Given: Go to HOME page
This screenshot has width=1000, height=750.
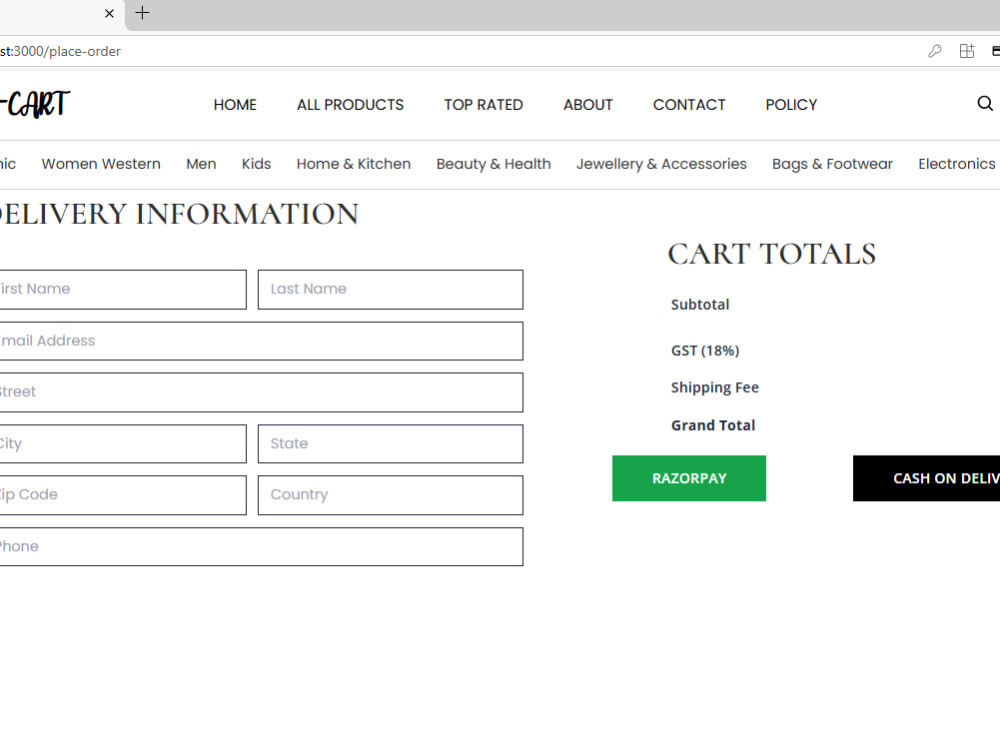Looking at the screenshot, I should 235,105.
